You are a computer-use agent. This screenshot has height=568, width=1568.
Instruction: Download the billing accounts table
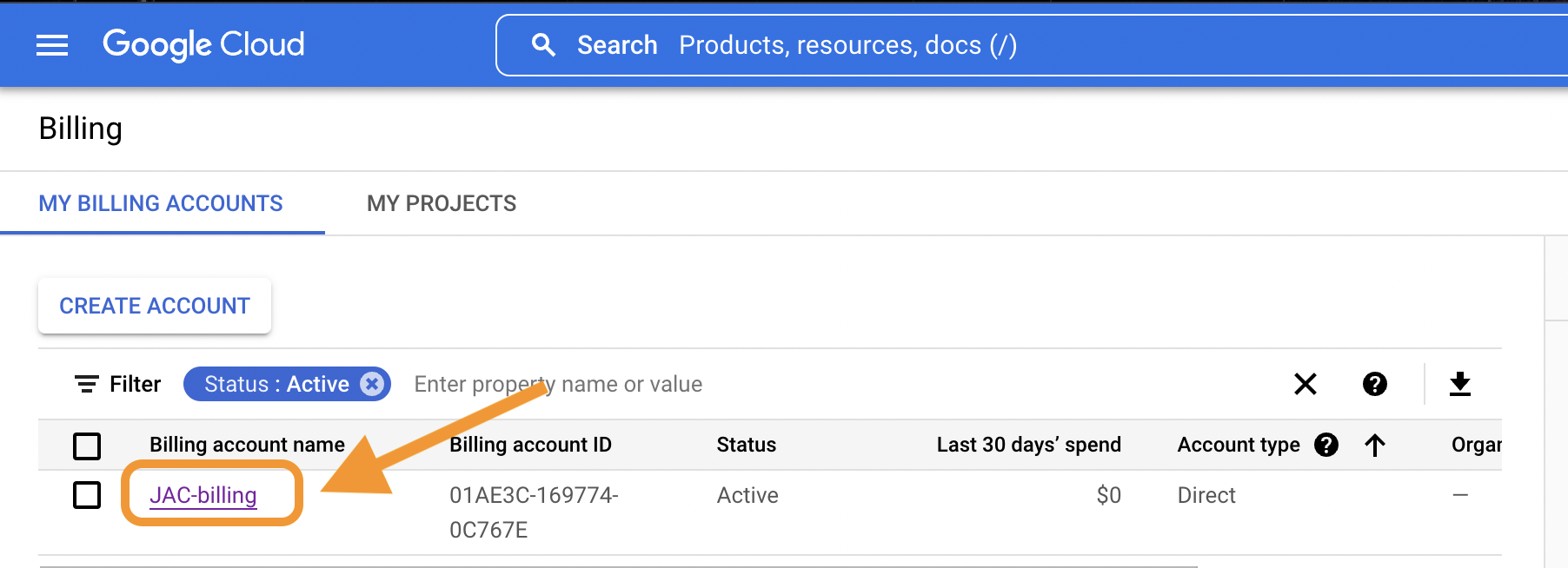(1460, 384)
